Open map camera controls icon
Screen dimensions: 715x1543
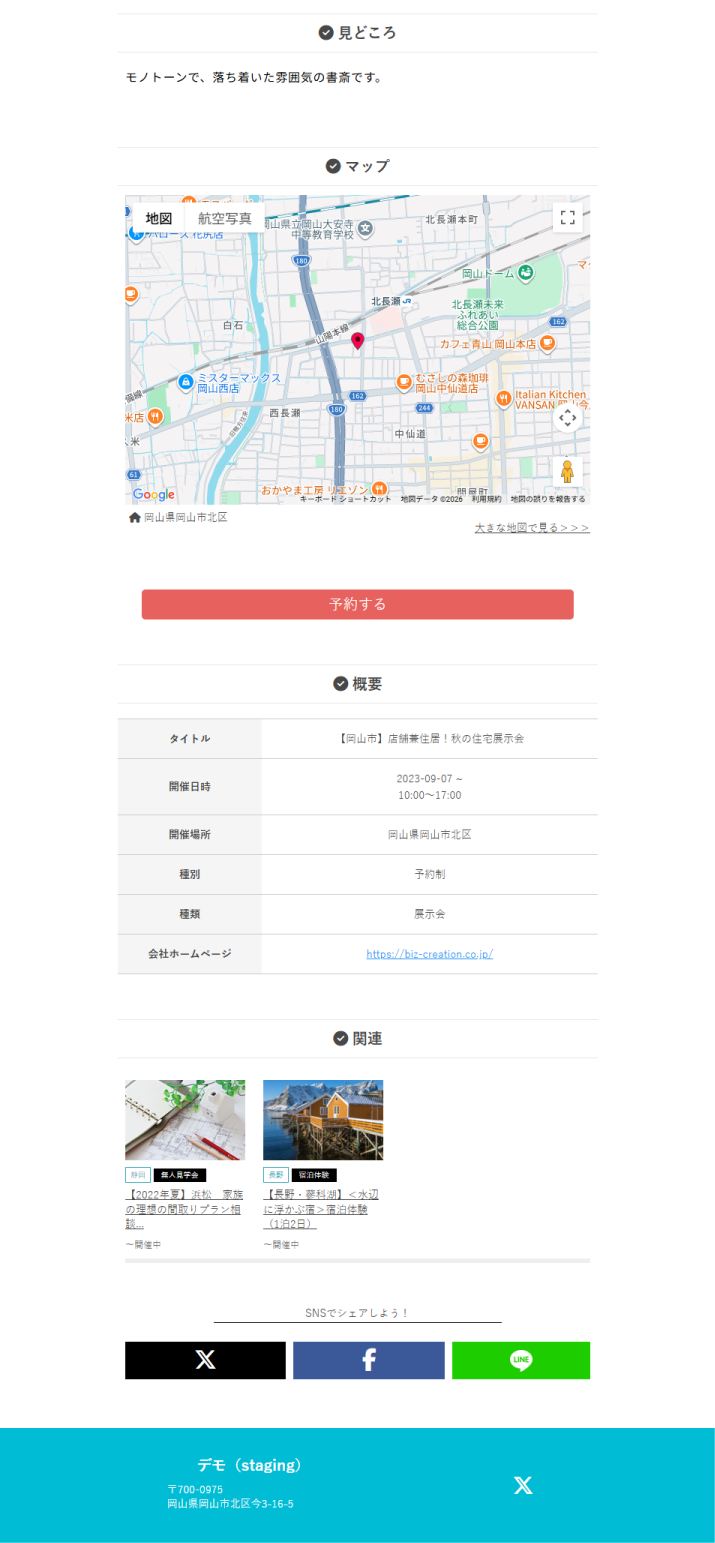coord(567,418)
